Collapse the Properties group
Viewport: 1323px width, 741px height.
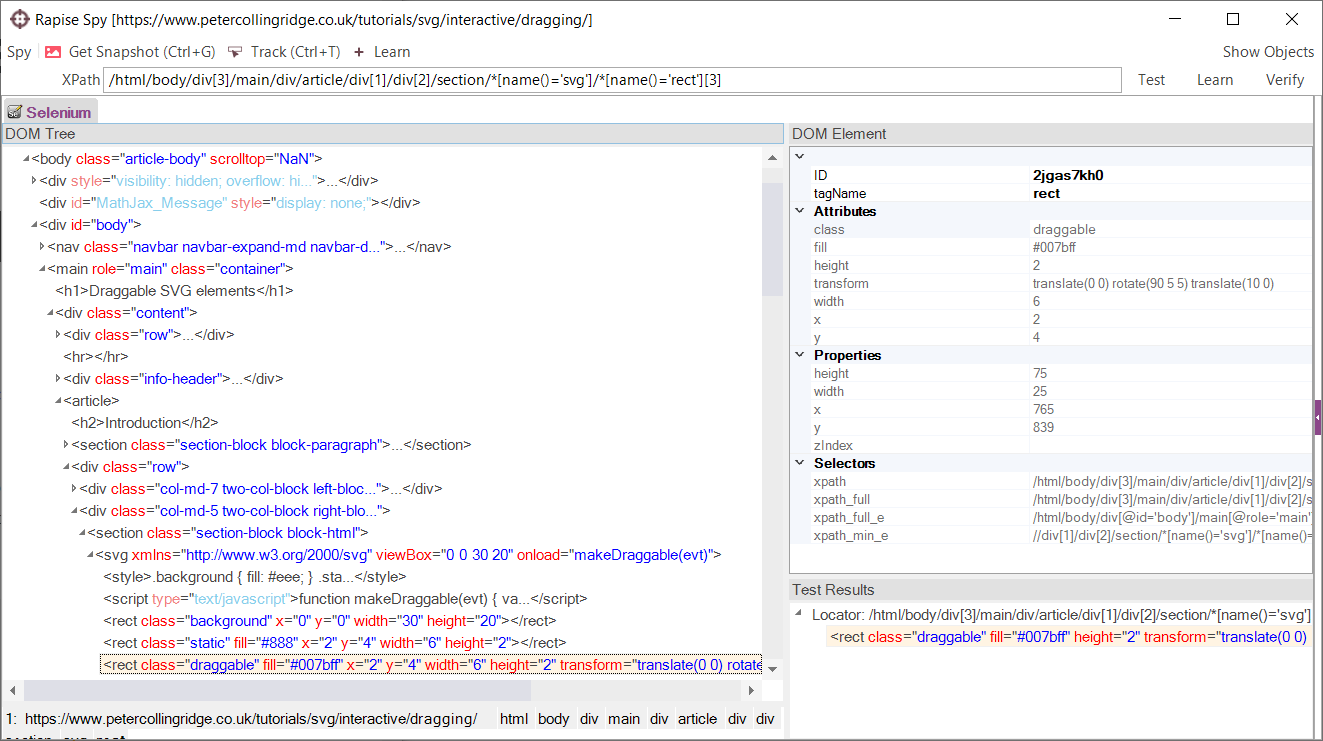point(800,355)
